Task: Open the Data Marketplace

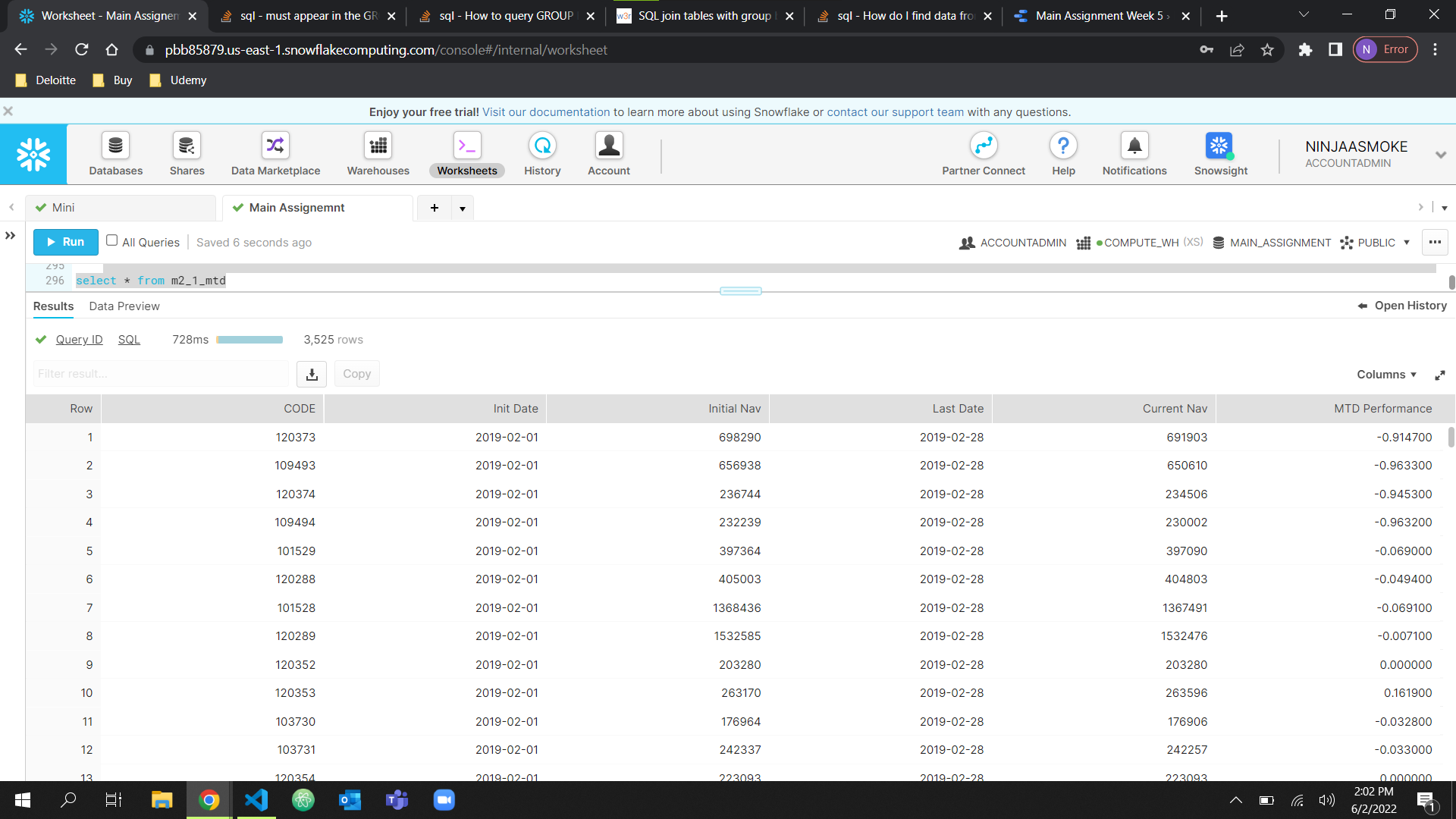Action: [x=275, y=153]
